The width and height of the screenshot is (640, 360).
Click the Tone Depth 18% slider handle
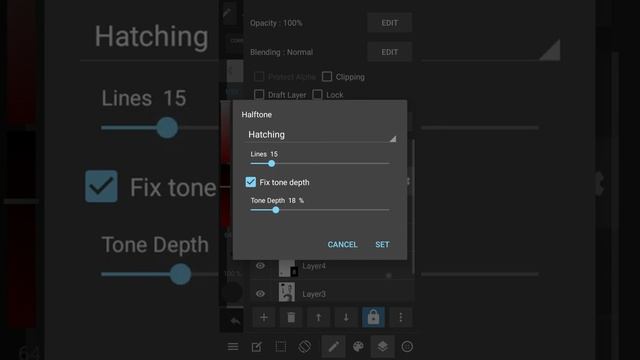(x=276, y=210)
